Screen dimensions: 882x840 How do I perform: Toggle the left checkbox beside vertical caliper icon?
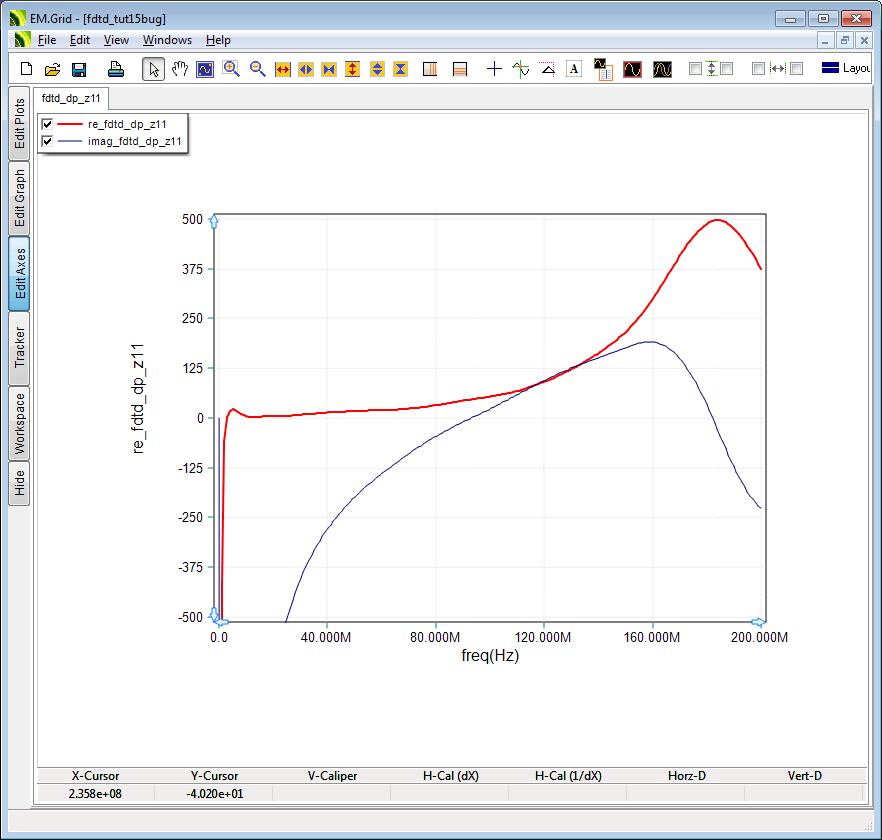pyautogui.click(x=695, y=69)
